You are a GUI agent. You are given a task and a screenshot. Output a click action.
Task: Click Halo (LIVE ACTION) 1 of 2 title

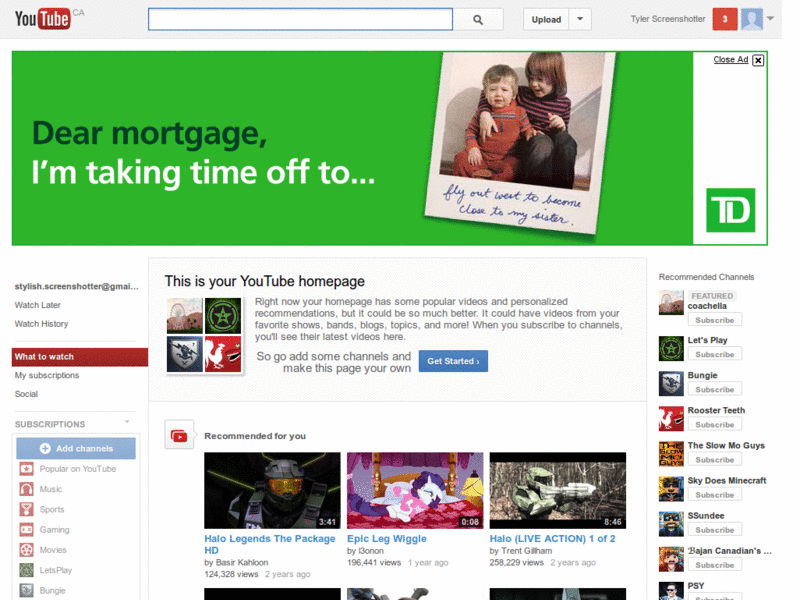[x=553, y=538]
